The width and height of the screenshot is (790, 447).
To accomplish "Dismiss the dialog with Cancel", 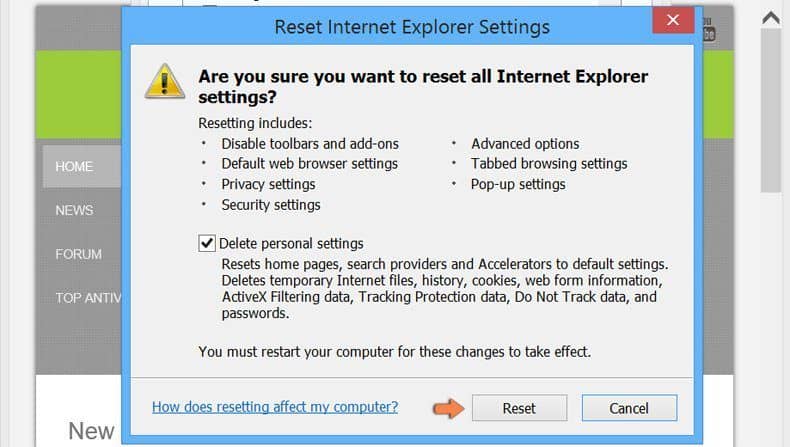I will pyautogui.click(x=629, y=408).
